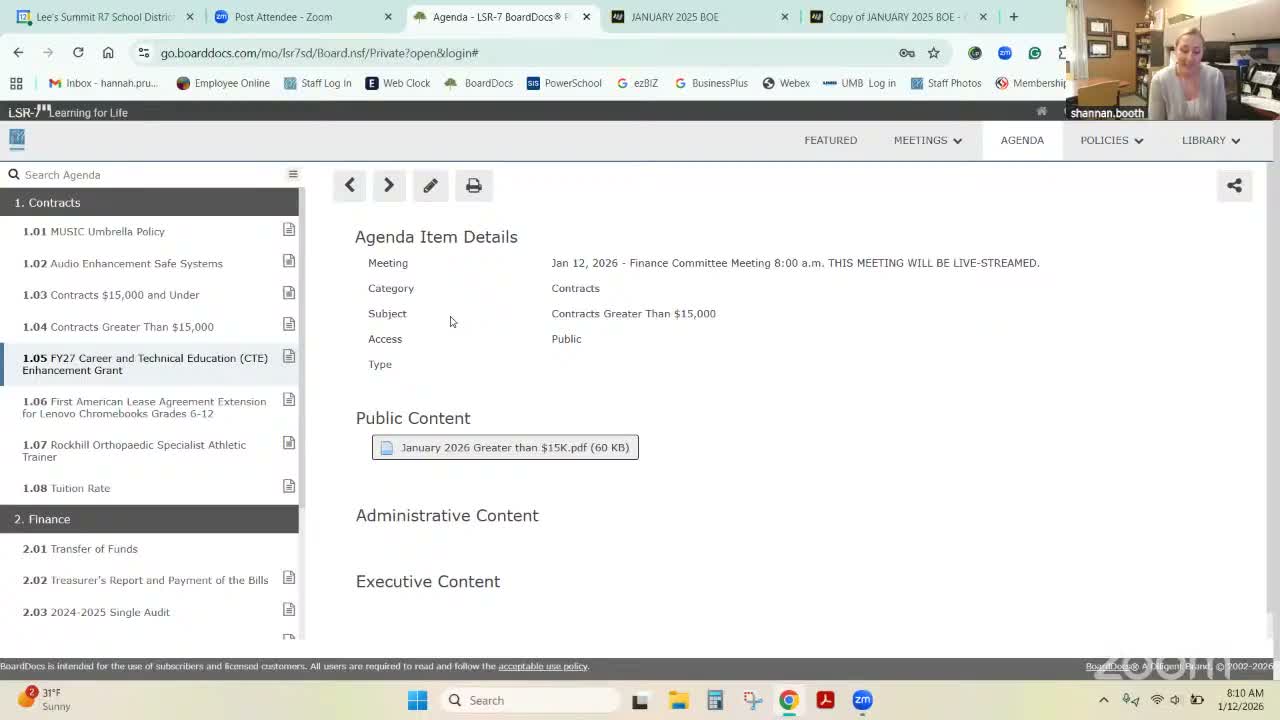Image resolution: width=1280 pixels, height=720 pixels.
Task: Open Adobe Acrobat from taskbar
Action: pyautogui.click(x=825, y=700)
